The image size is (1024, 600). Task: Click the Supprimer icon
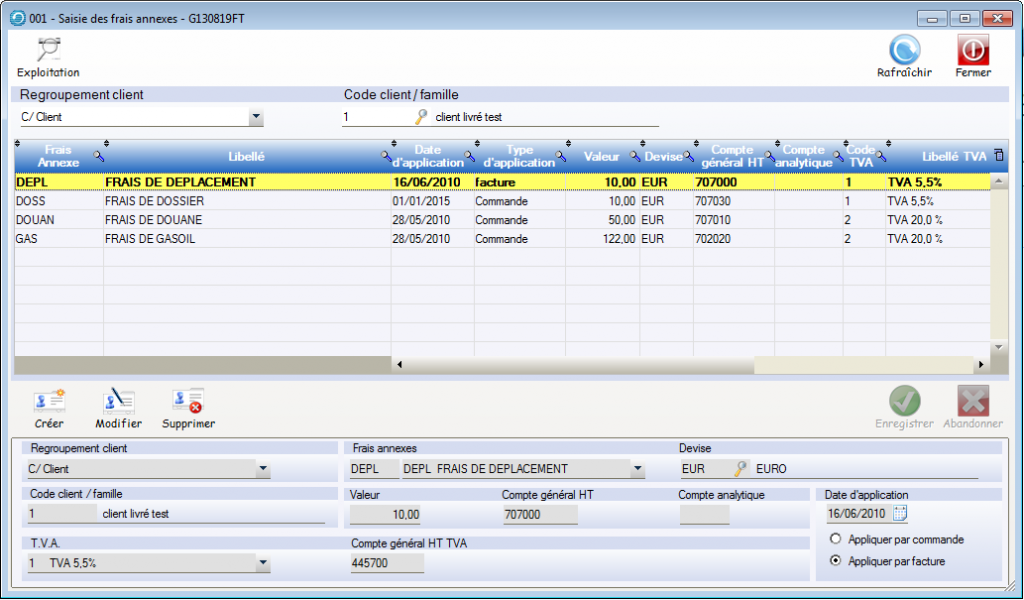[x=187, y=402]
